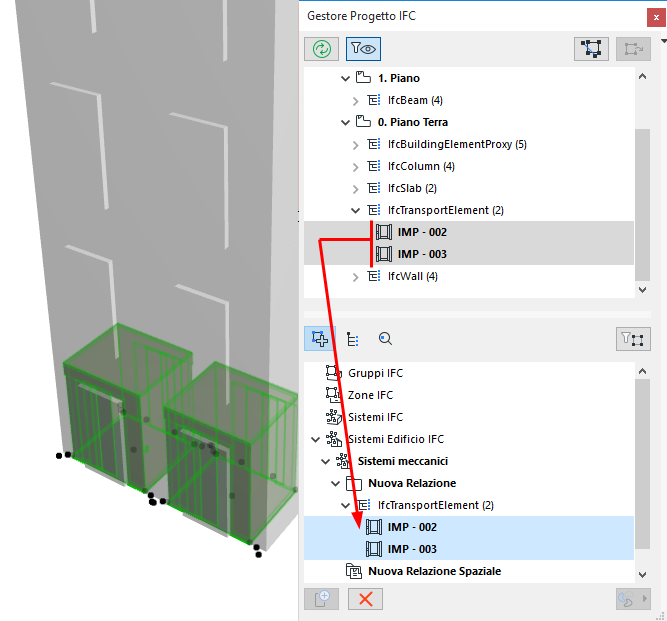667x621 pixels.
Task: Expand the IfcColumn (4) node
Action: pyautogui.click(x=356, y=167)
